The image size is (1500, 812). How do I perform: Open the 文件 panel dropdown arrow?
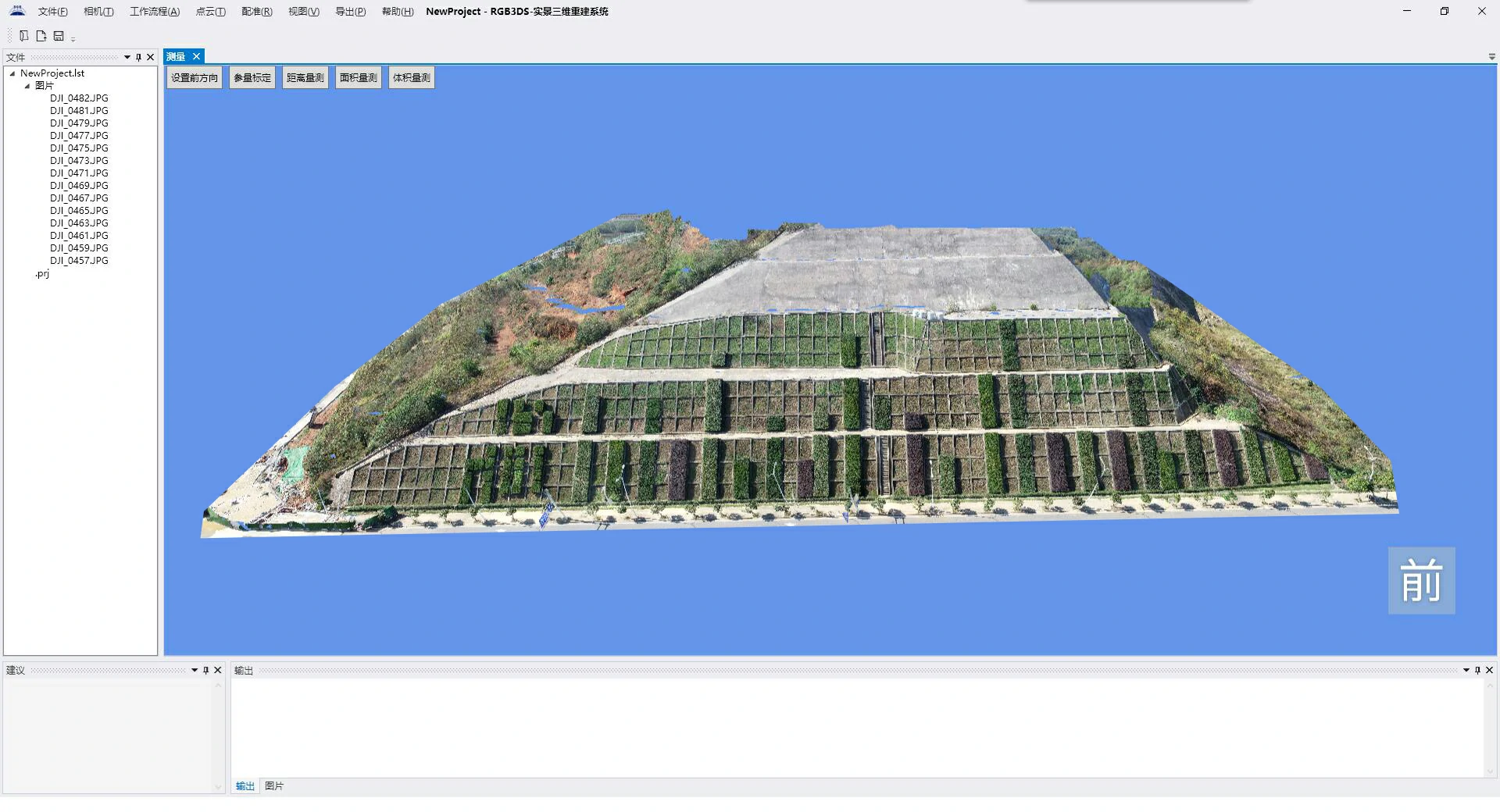[x=127, y=57]
